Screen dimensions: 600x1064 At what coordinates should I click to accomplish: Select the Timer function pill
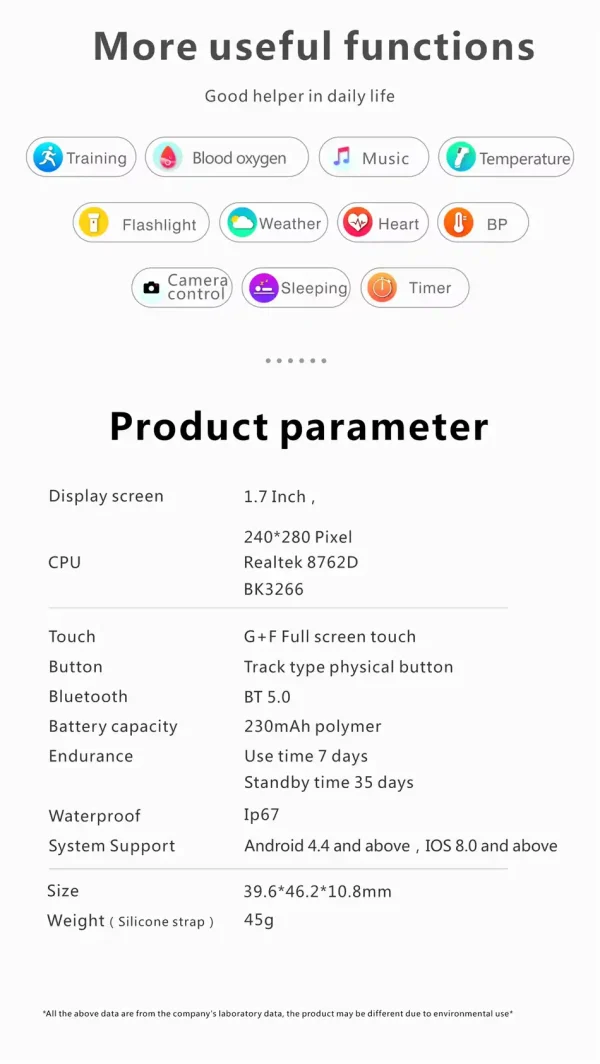coord(414,288)
